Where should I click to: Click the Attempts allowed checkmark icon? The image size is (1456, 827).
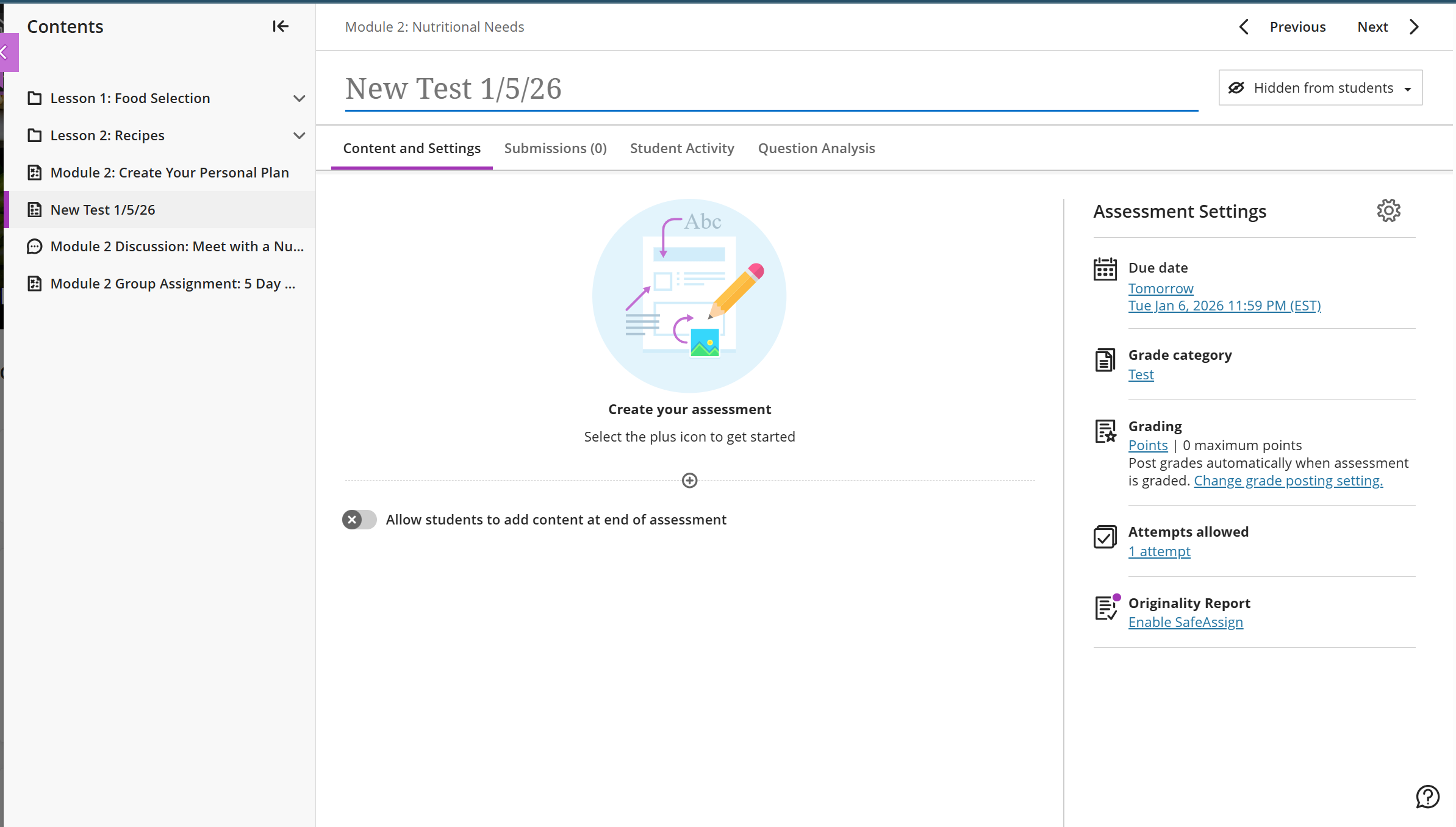(x=1105, y=537)
